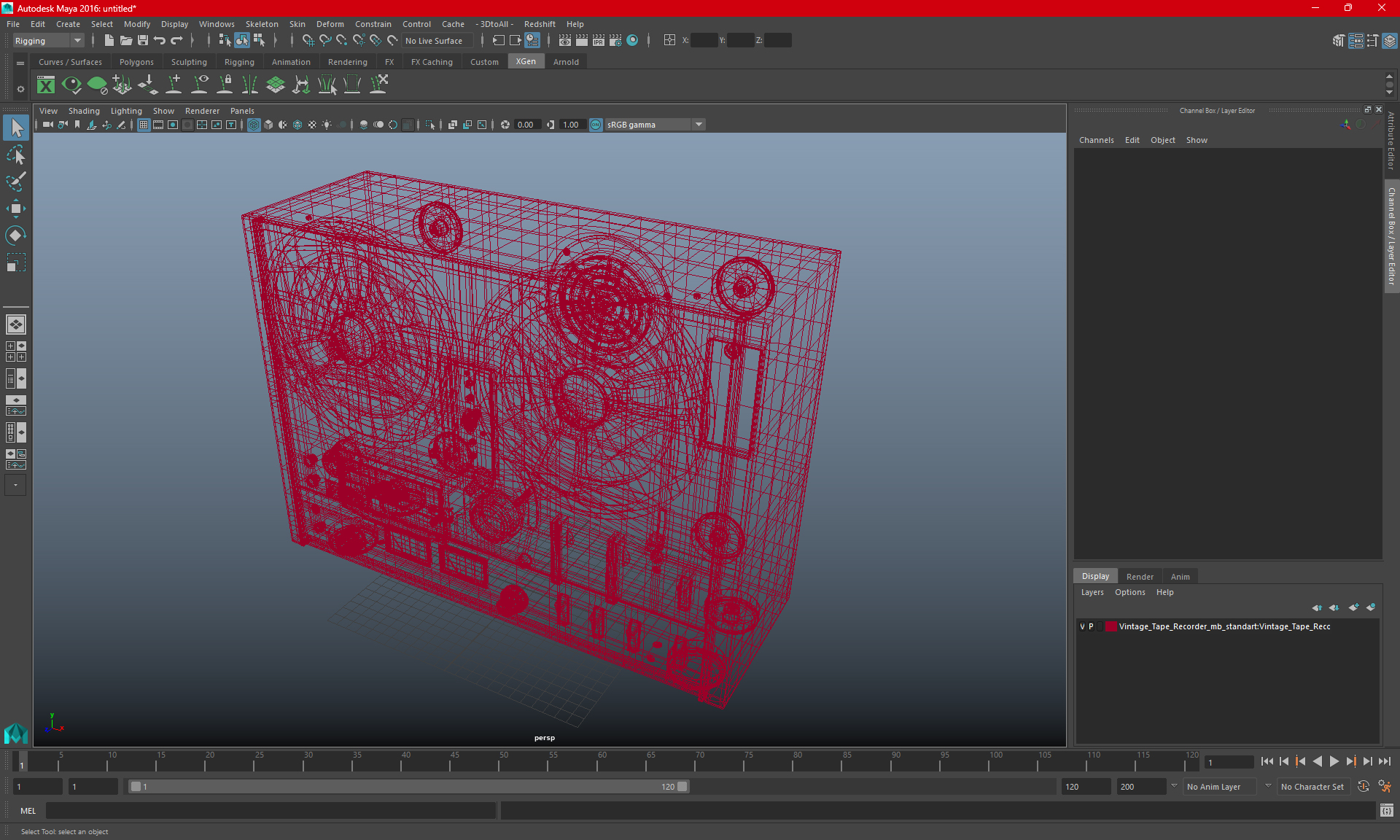Click the XGen window shelf icon
Screen dimensions: 1400x840
coord(46,85)
